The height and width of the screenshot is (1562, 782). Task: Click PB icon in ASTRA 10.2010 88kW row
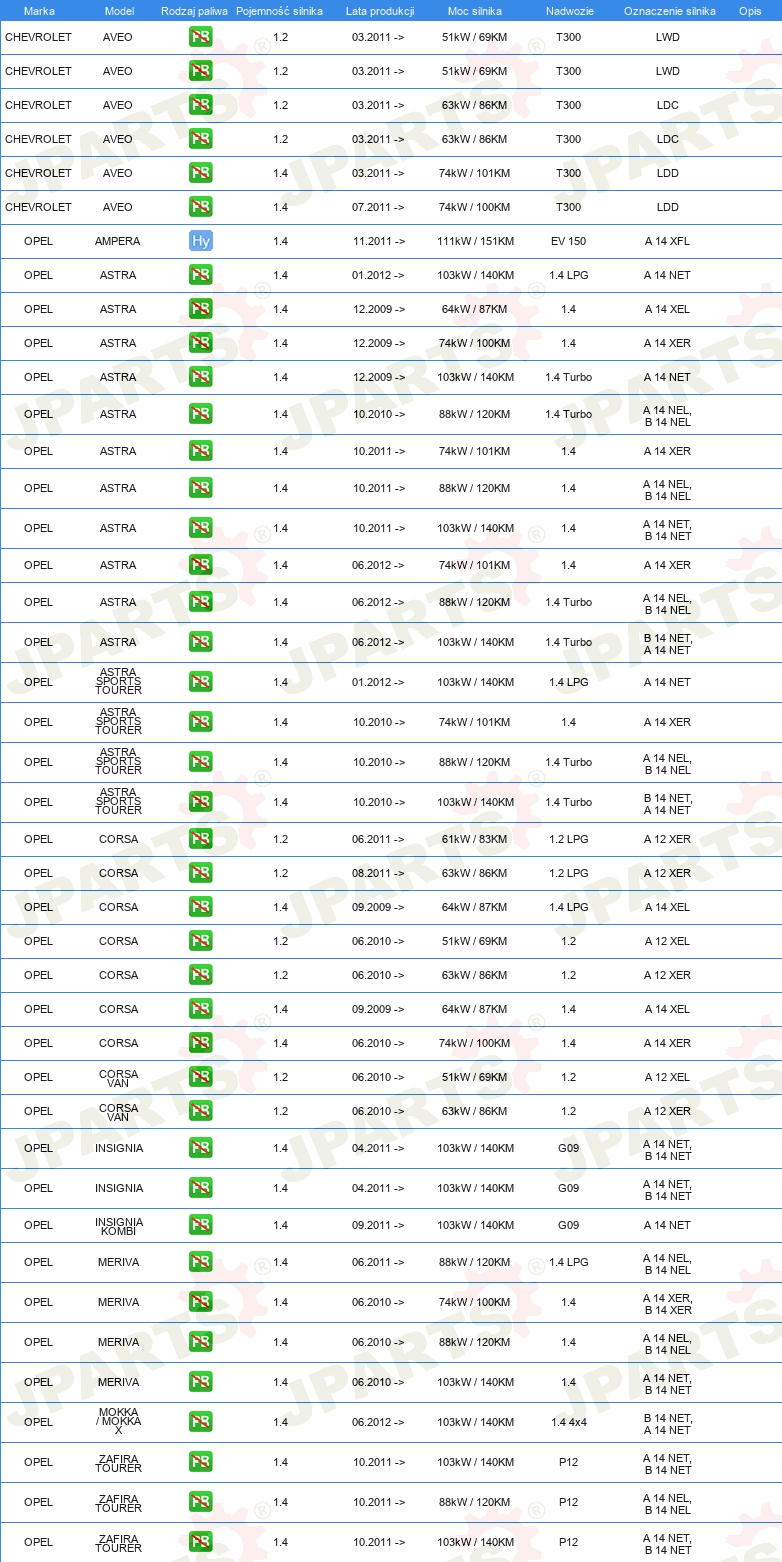click(201, 414)
